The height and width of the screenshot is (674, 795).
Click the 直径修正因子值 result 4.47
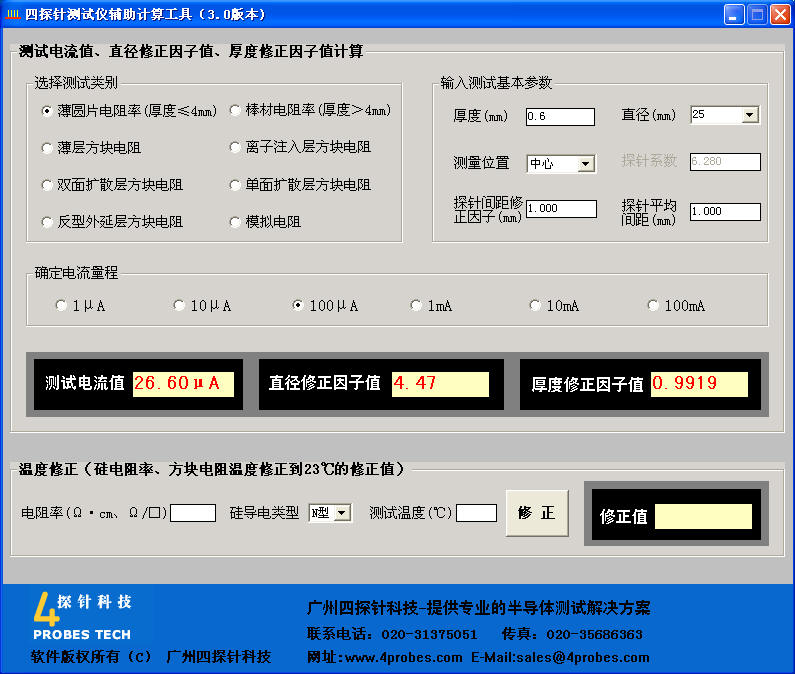[441, 384]
